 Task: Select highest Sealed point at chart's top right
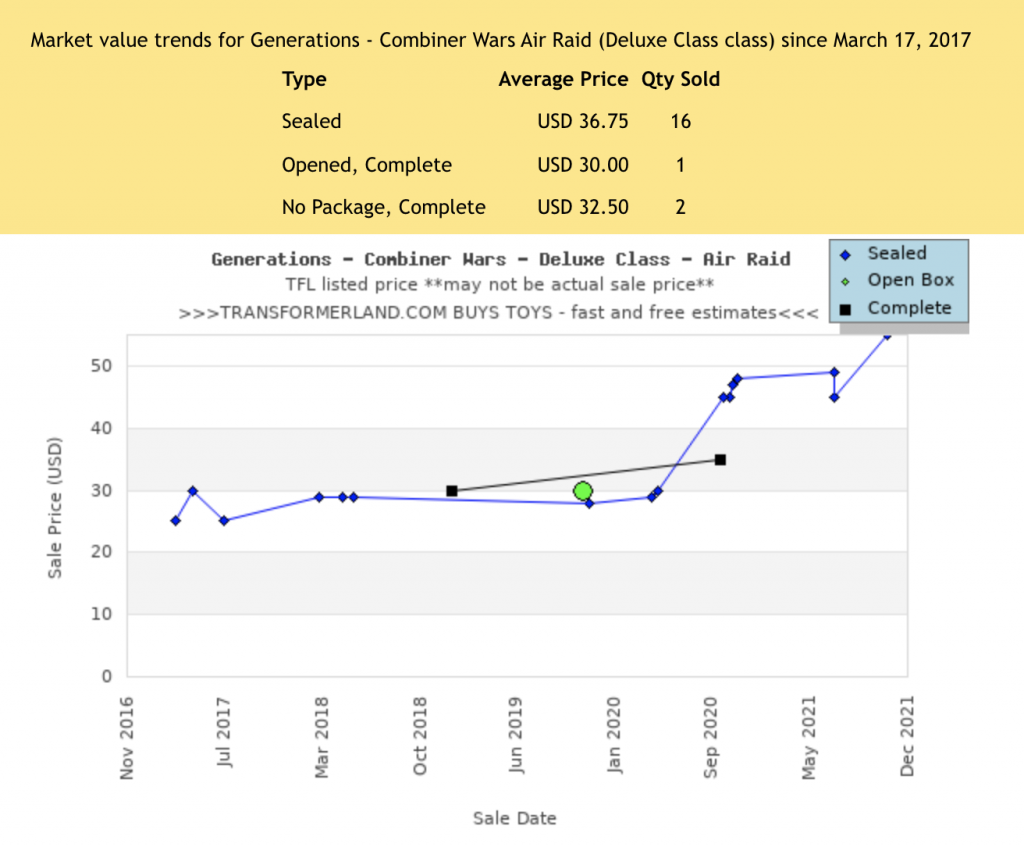pyautogui.click(x=888, y=335)
